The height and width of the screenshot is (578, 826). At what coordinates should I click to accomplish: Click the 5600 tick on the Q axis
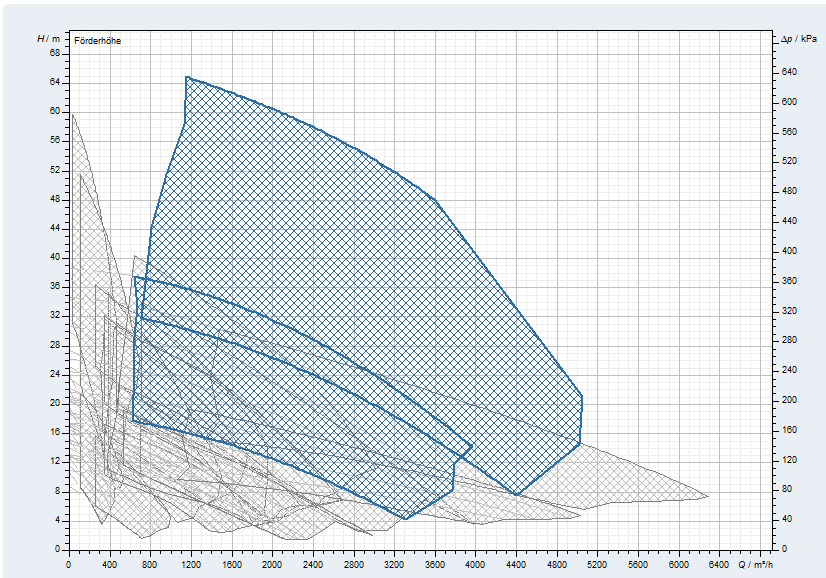(638, 565)
